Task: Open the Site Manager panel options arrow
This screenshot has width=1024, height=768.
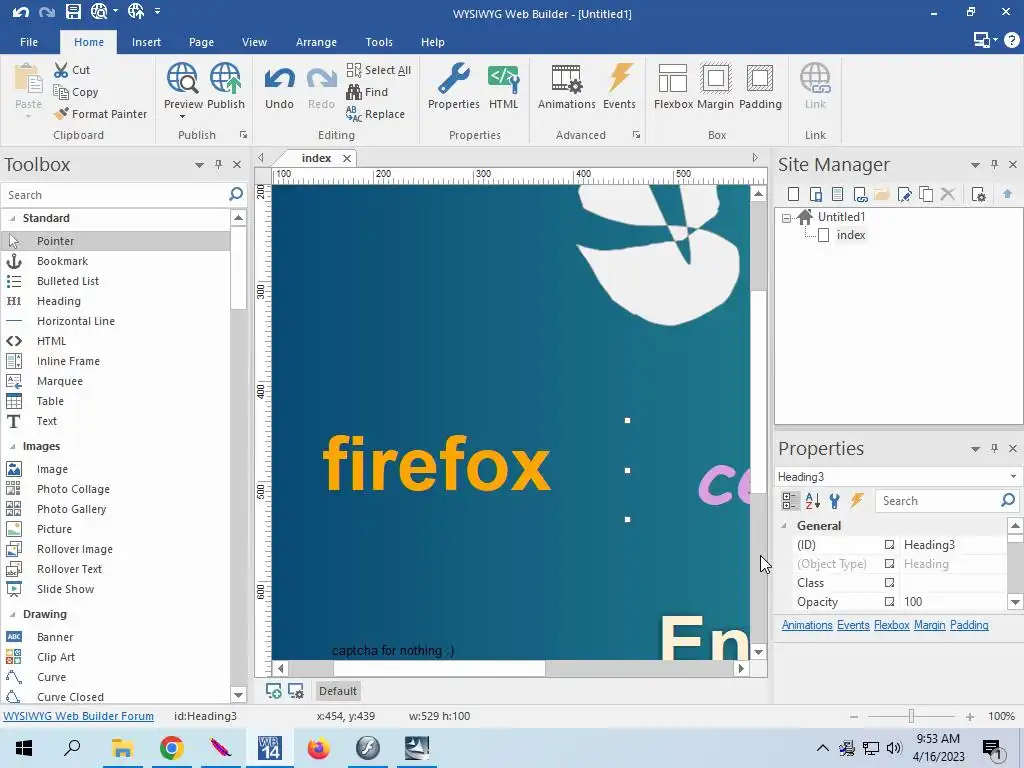Action: (975, 165)
